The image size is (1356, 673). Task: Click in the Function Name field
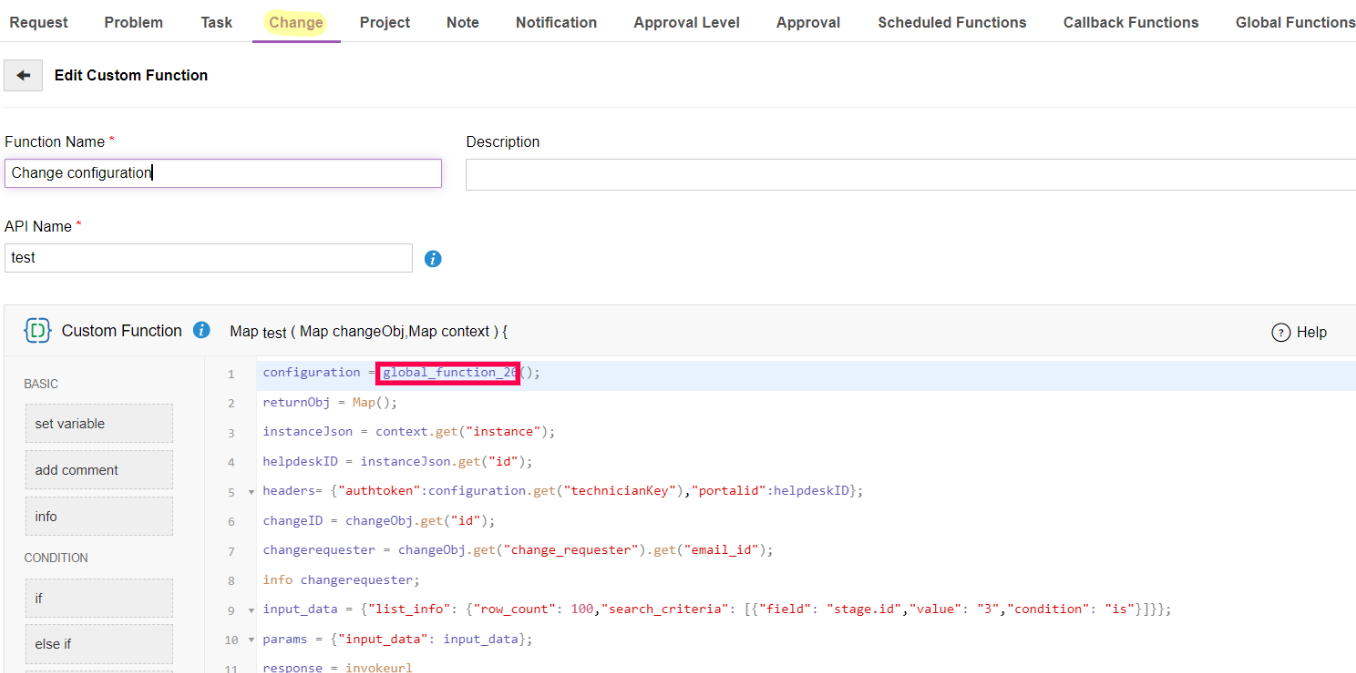point(222,173)
